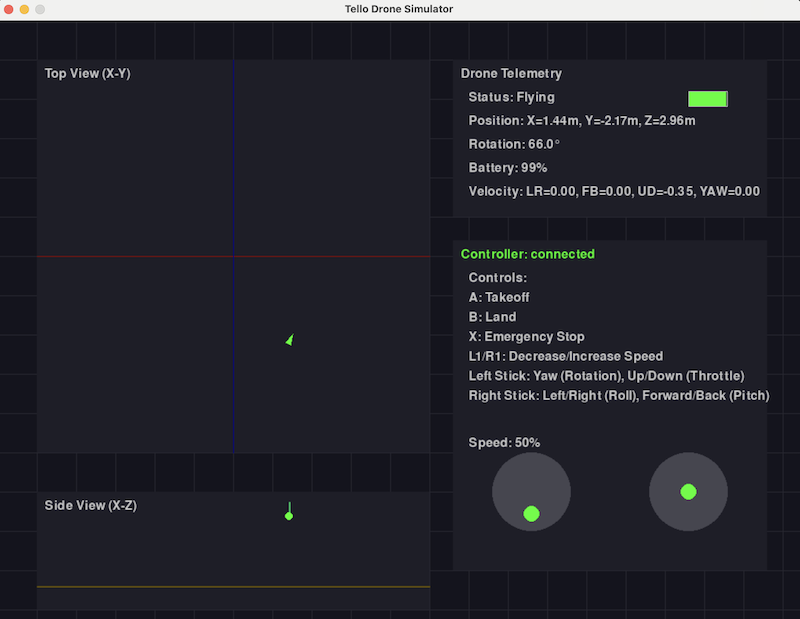Click the Speed: 50% label
800x619 pixels.
tap(504, 442)
